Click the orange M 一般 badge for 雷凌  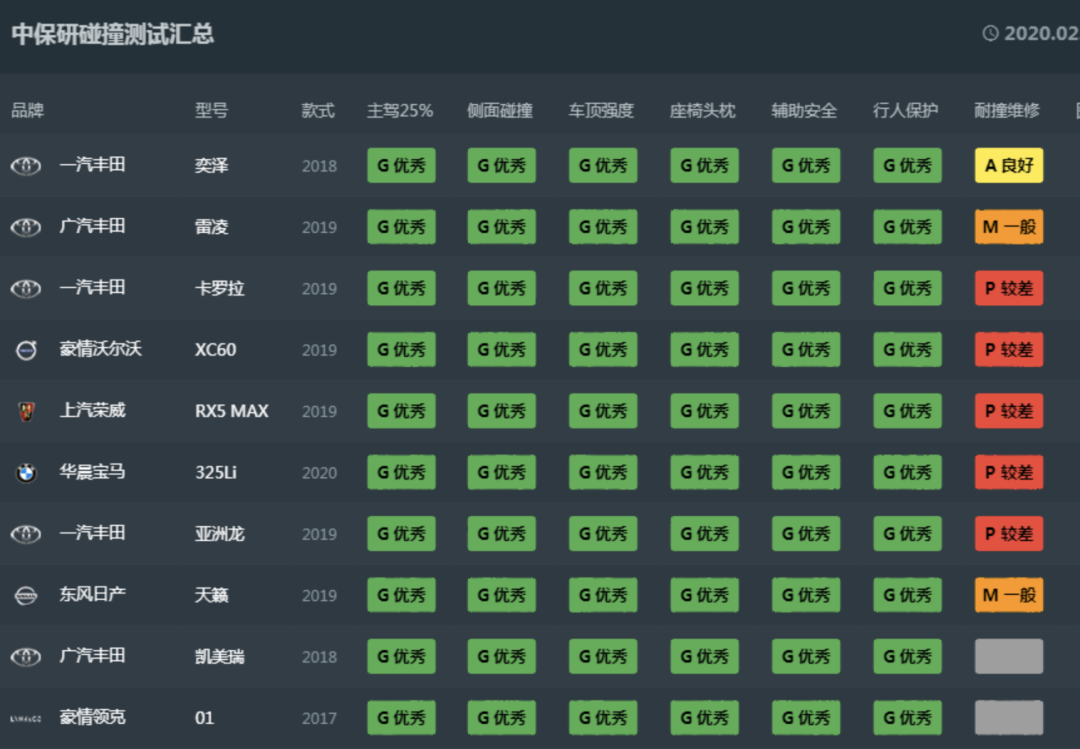(1009, 227)
